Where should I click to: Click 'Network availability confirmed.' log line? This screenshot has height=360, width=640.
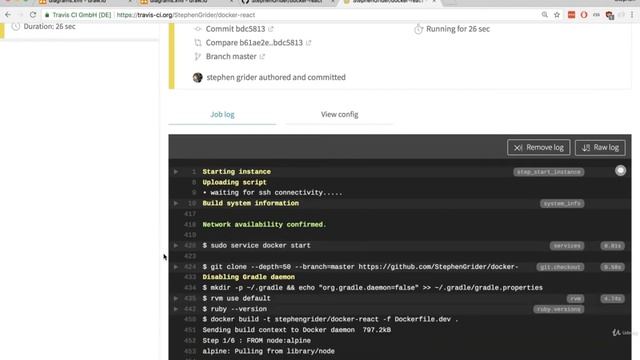click(x=264, y=224)
